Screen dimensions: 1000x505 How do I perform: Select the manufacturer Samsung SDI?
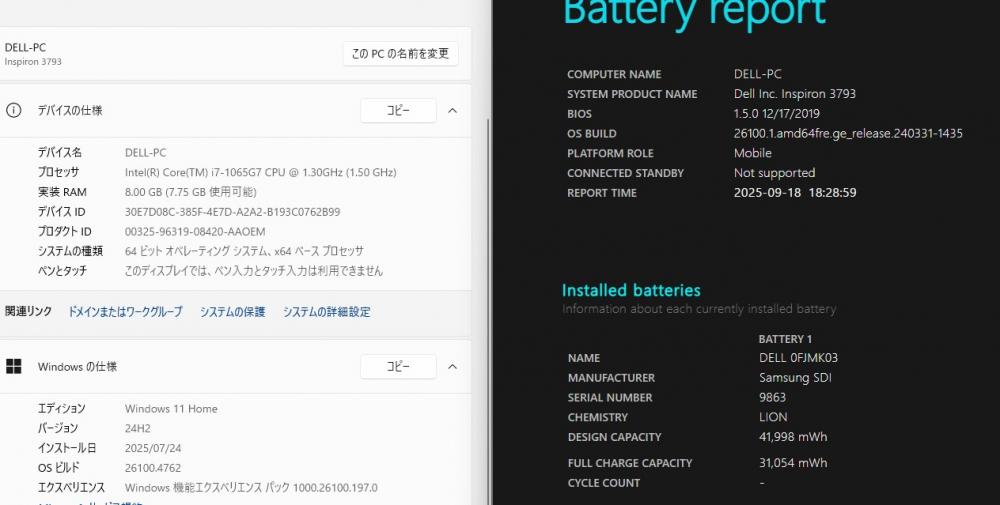coord(795,377)
